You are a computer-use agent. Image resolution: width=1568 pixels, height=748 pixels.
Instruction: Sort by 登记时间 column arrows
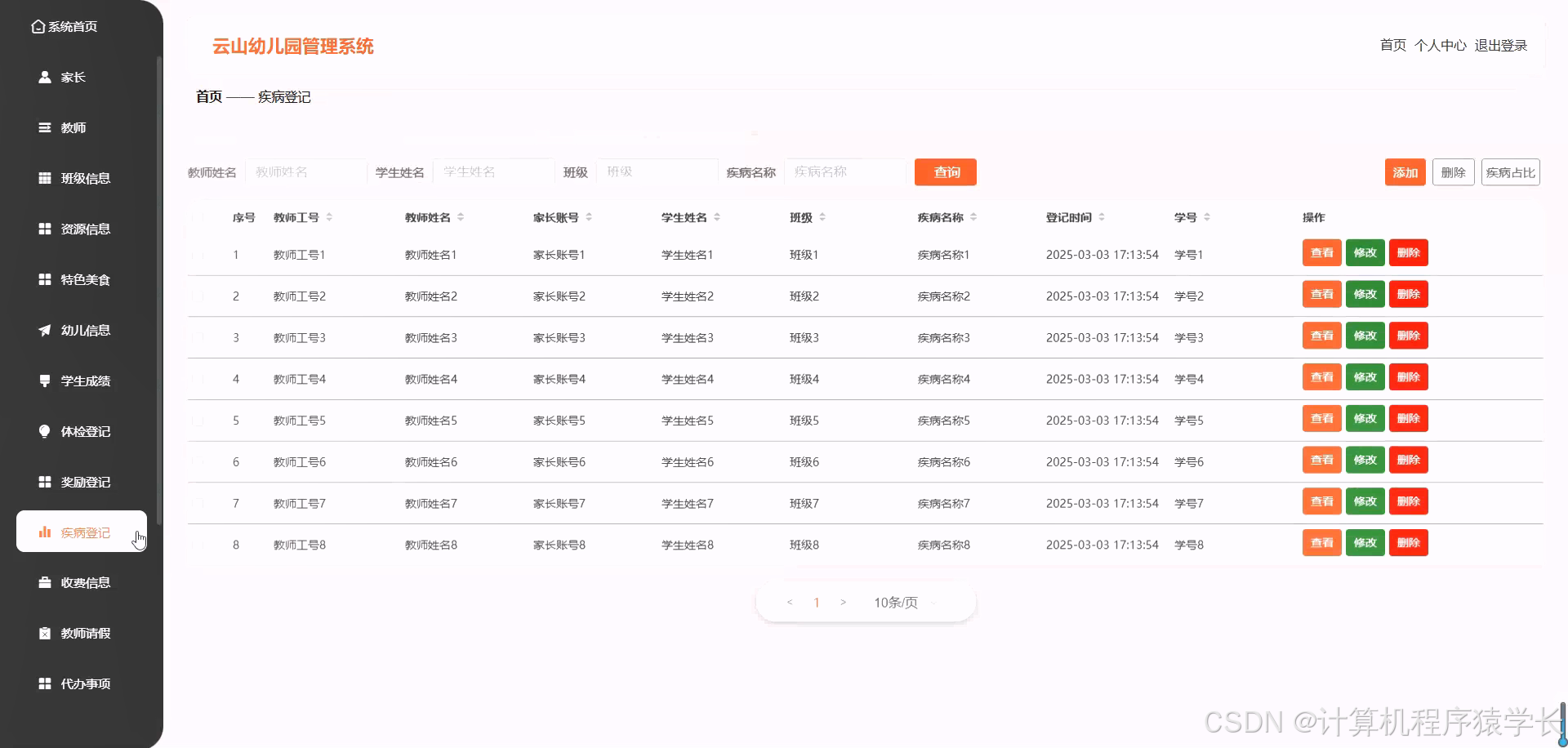click(x=1102, y=217)
